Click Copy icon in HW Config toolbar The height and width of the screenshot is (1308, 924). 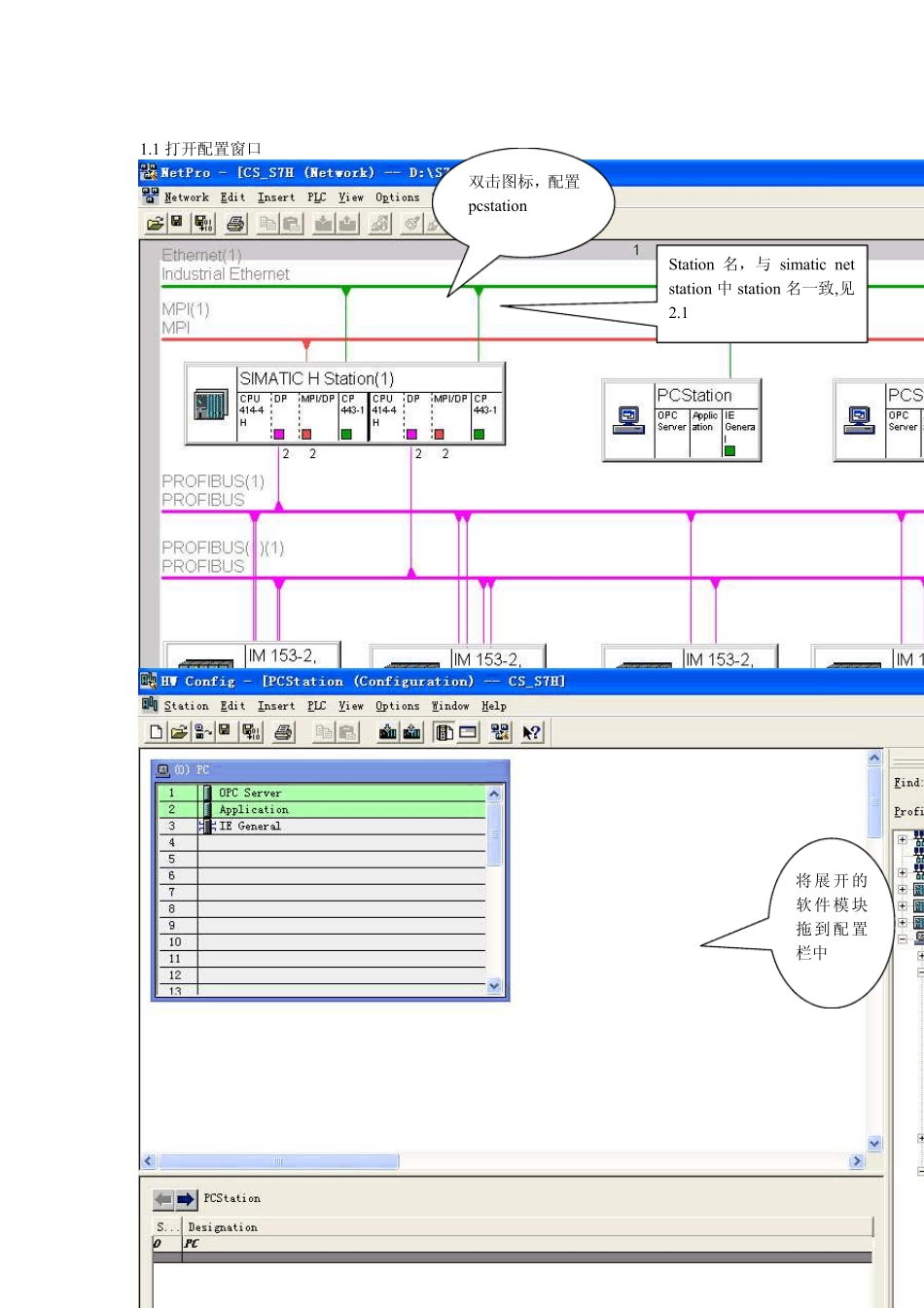[324, 732]
